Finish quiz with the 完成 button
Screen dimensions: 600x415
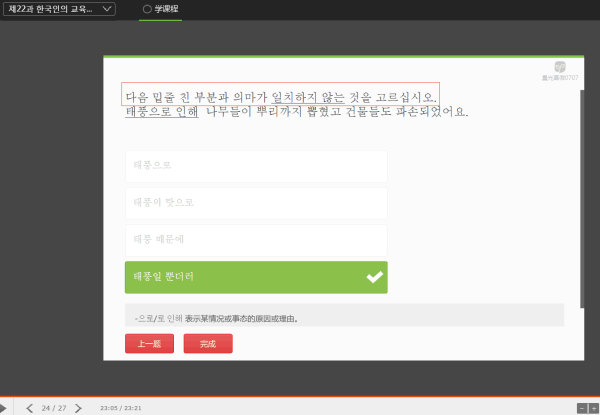point(208,343)
